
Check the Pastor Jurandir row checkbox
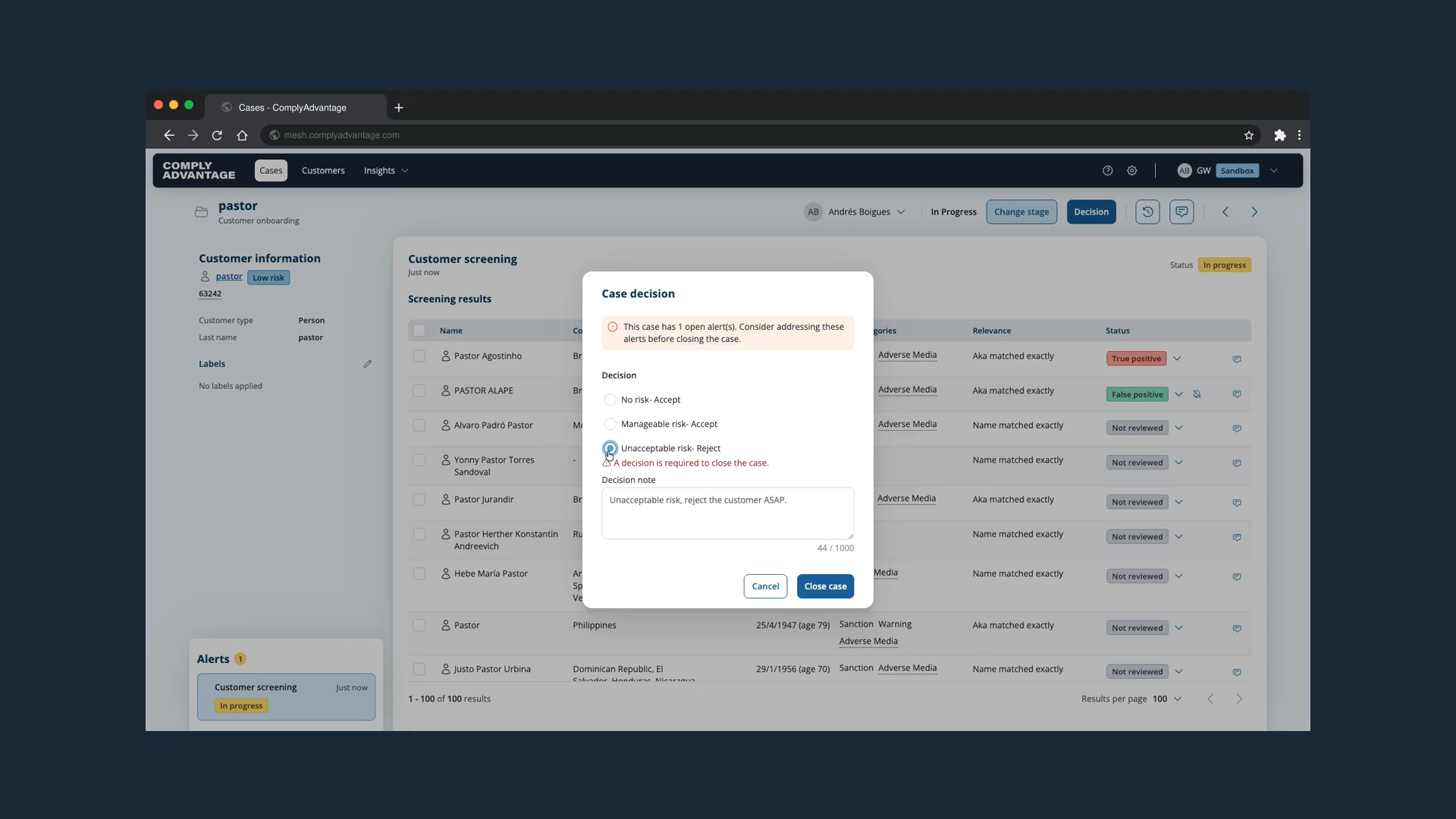click(x=419, y=500)
